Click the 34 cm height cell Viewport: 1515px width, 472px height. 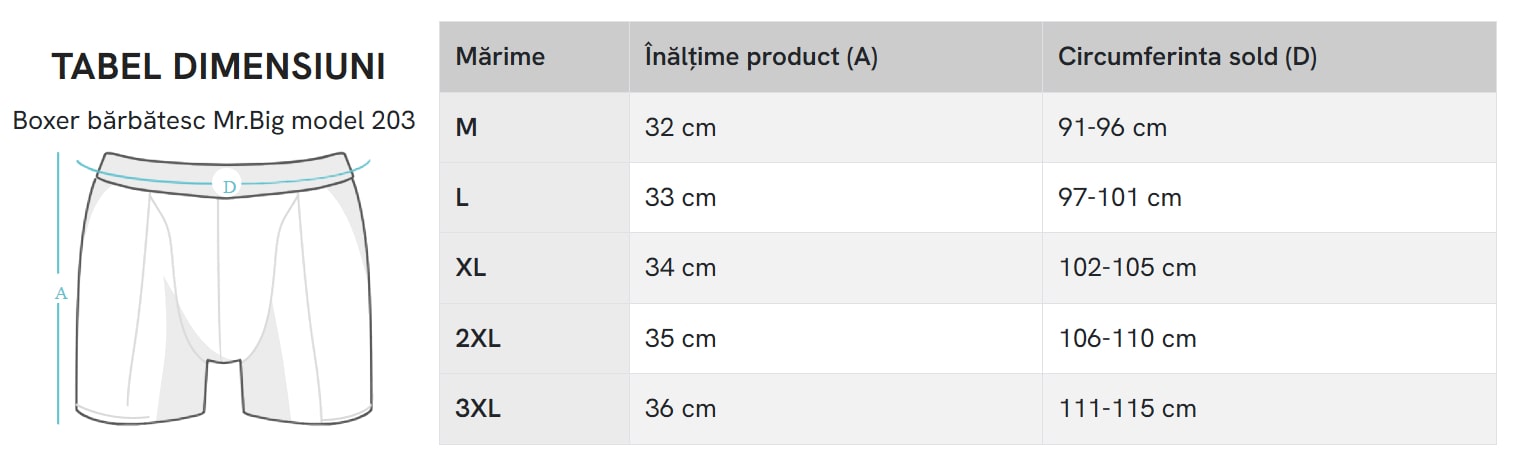click(680, 268)
